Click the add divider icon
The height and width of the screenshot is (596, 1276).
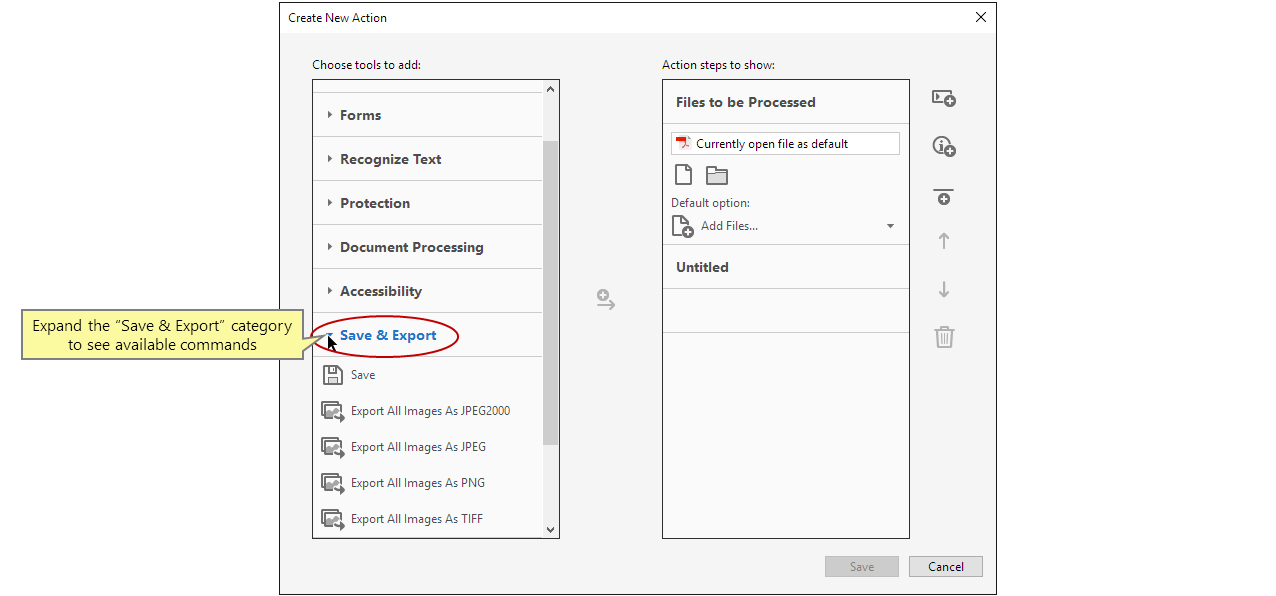(943, 196)
